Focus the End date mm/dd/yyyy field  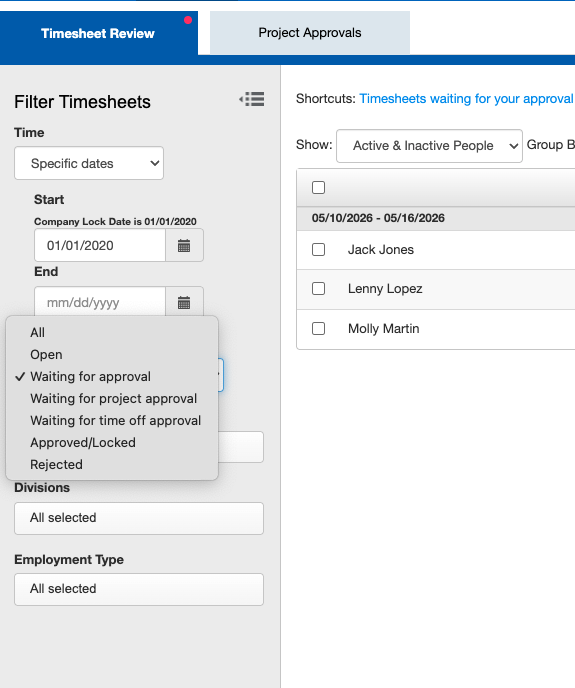click(100, 302)
